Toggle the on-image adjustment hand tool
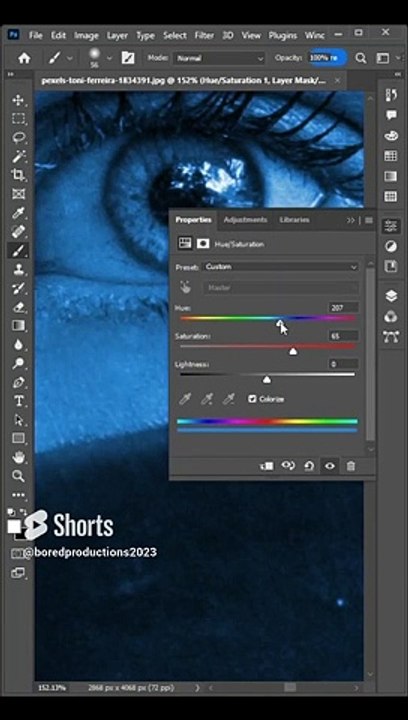 coord(185,288)
